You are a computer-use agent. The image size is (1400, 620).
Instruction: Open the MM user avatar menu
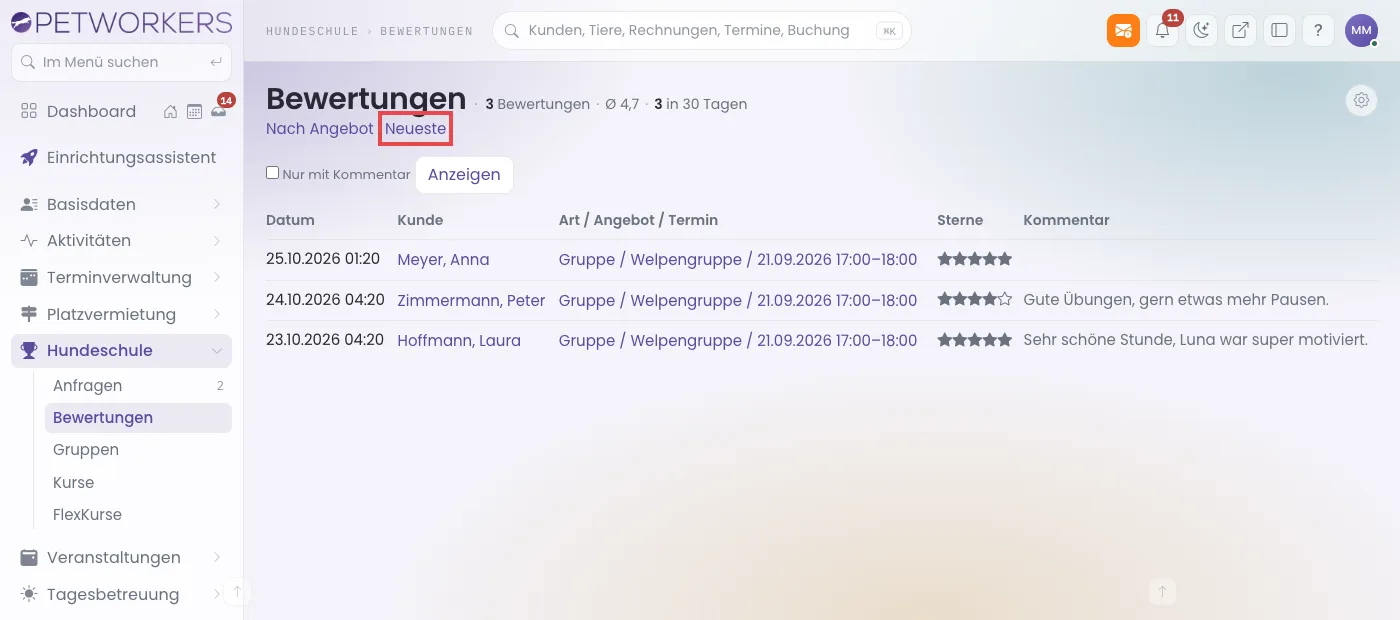(1361, 30)
